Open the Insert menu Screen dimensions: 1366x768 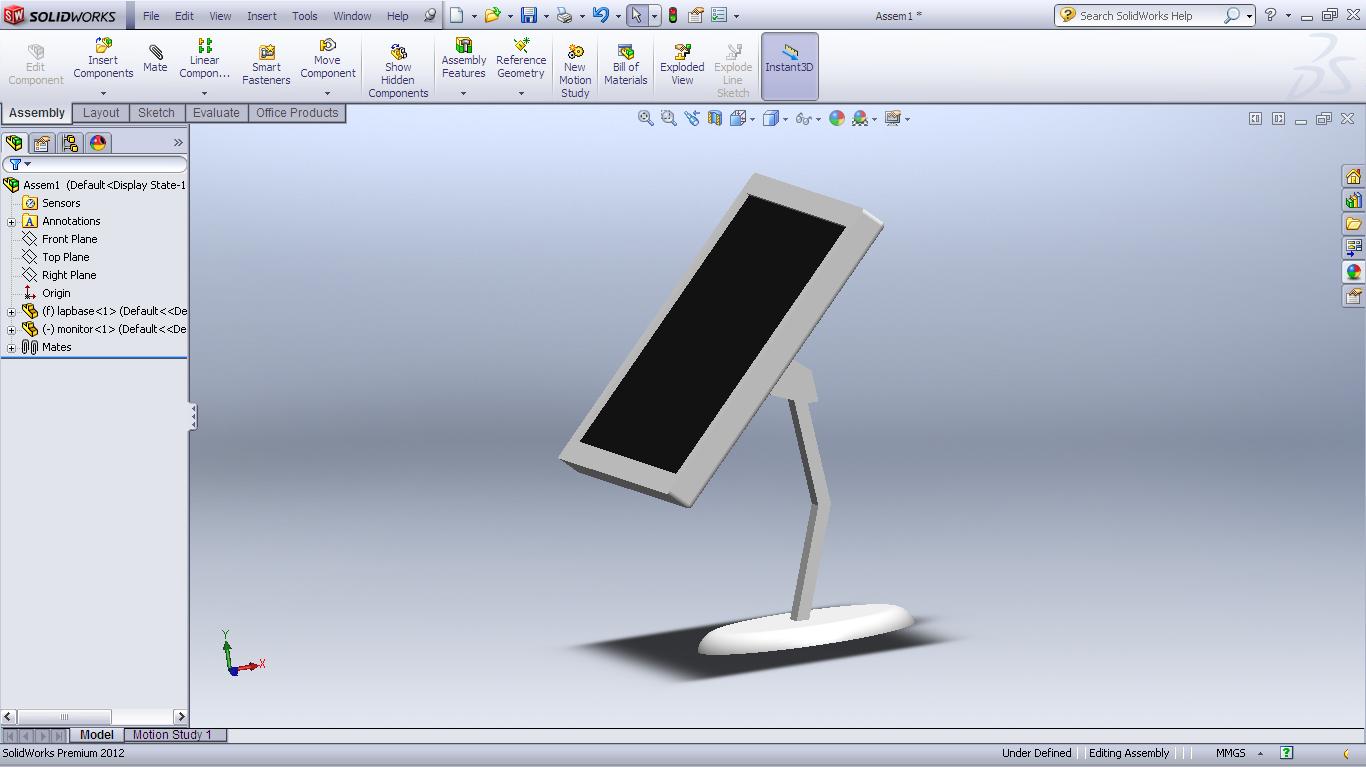262,16
